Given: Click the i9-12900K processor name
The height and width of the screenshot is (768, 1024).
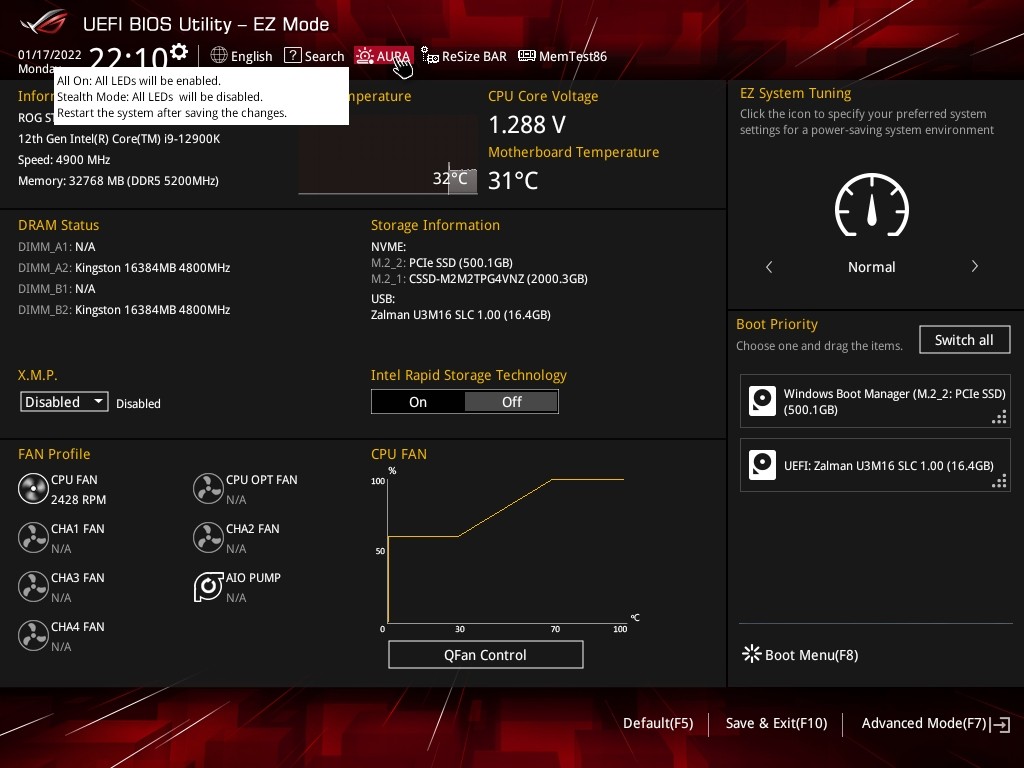Looking at the screenshot, I should coord(119,138).
